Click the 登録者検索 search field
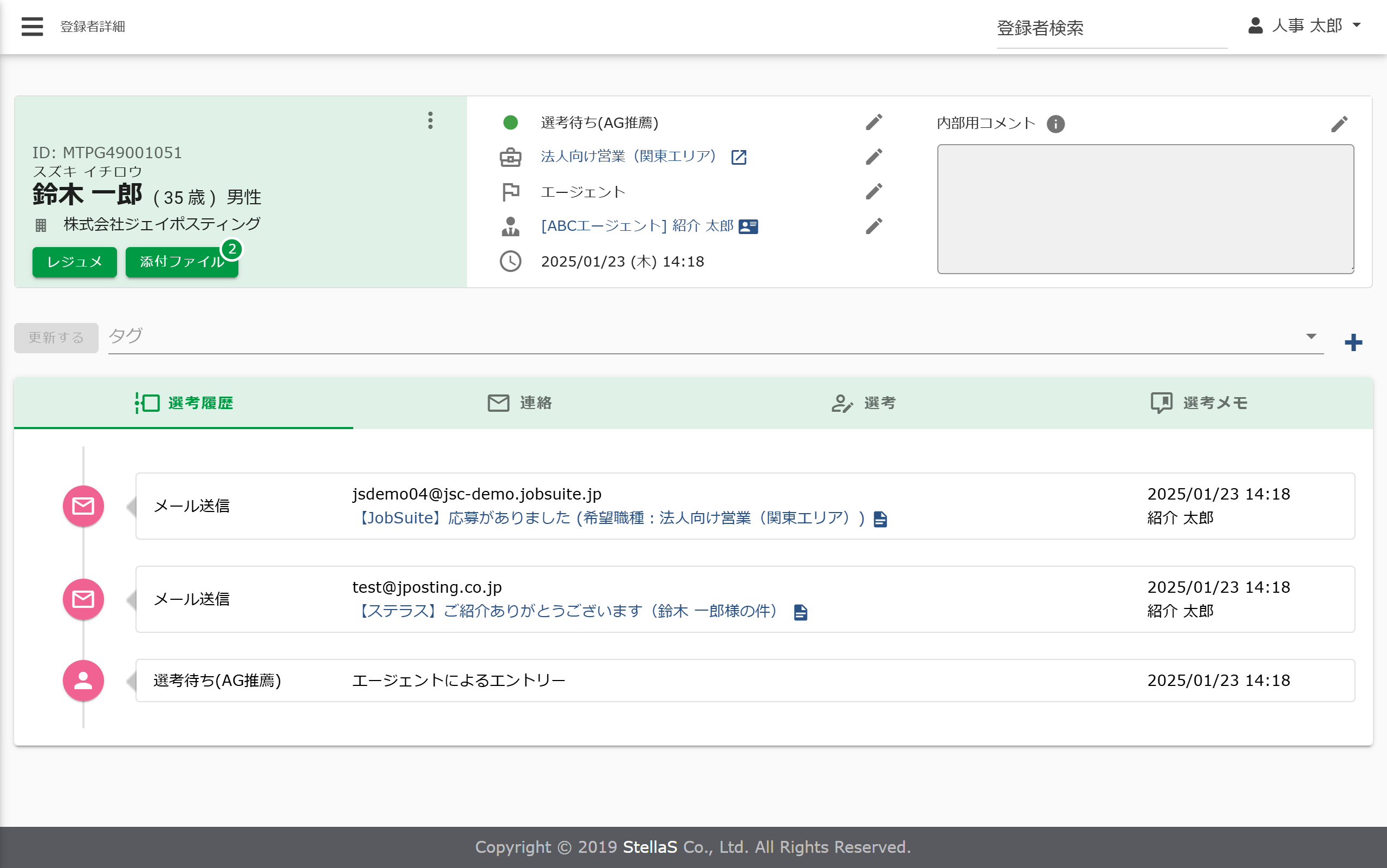This screenshot has width=1387, height=868. click(x=1111, y=28)
